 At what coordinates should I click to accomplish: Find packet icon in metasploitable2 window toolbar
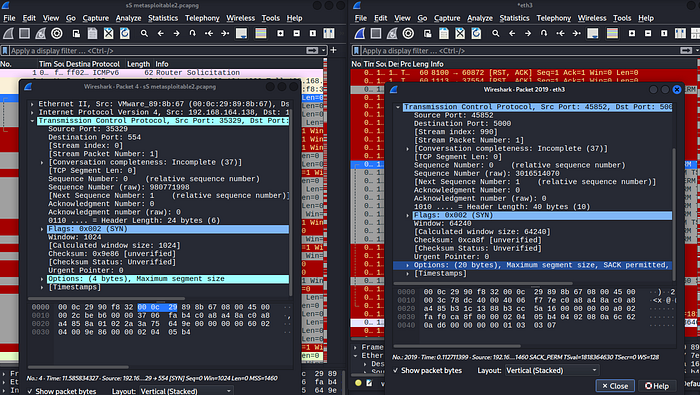(144, 33)
